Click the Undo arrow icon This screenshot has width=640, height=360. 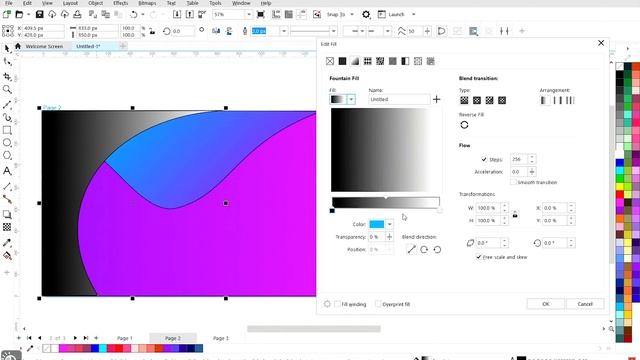point(133,14)
